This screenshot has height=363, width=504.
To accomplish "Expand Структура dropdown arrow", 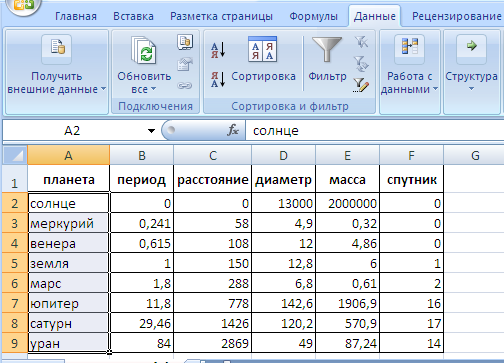I will [471, 89].
